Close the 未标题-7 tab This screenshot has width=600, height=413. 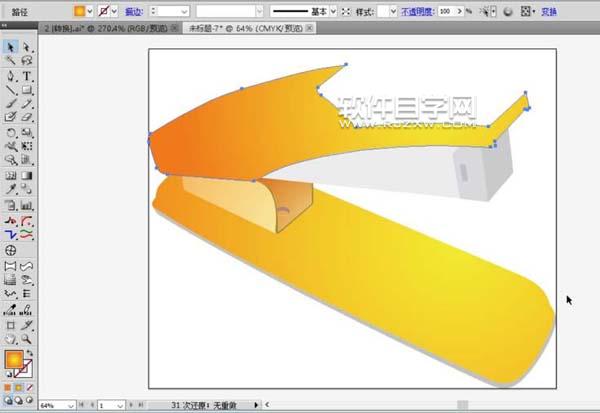point(310,28)
